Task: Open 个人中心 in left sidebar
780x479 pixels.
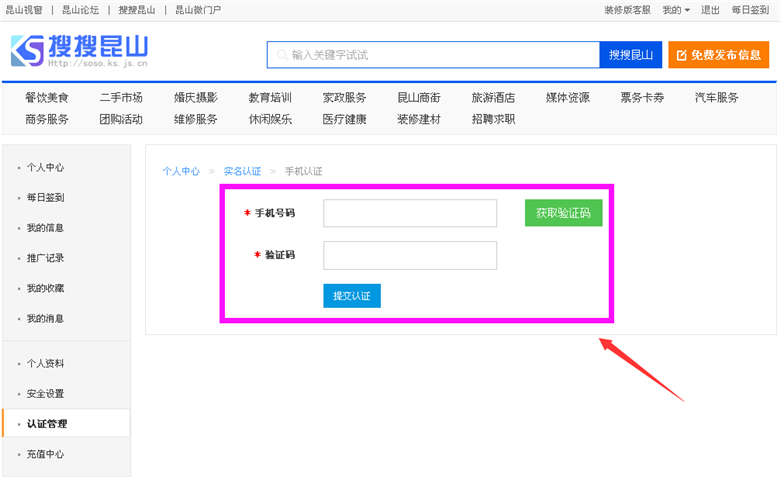Action: [45, 168]
